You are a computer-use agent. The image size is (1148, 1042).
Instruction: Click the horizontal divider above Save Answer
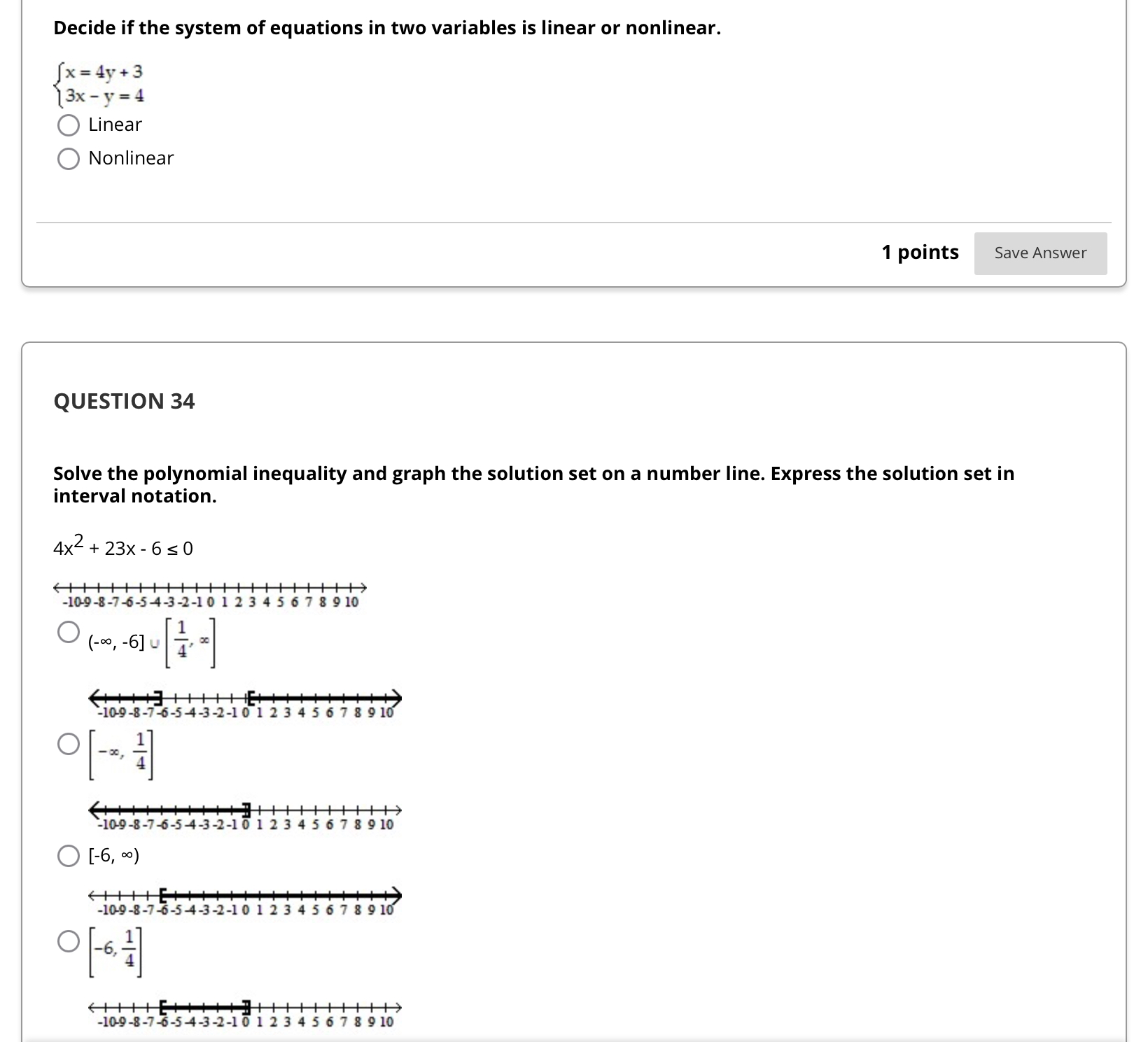574,218
